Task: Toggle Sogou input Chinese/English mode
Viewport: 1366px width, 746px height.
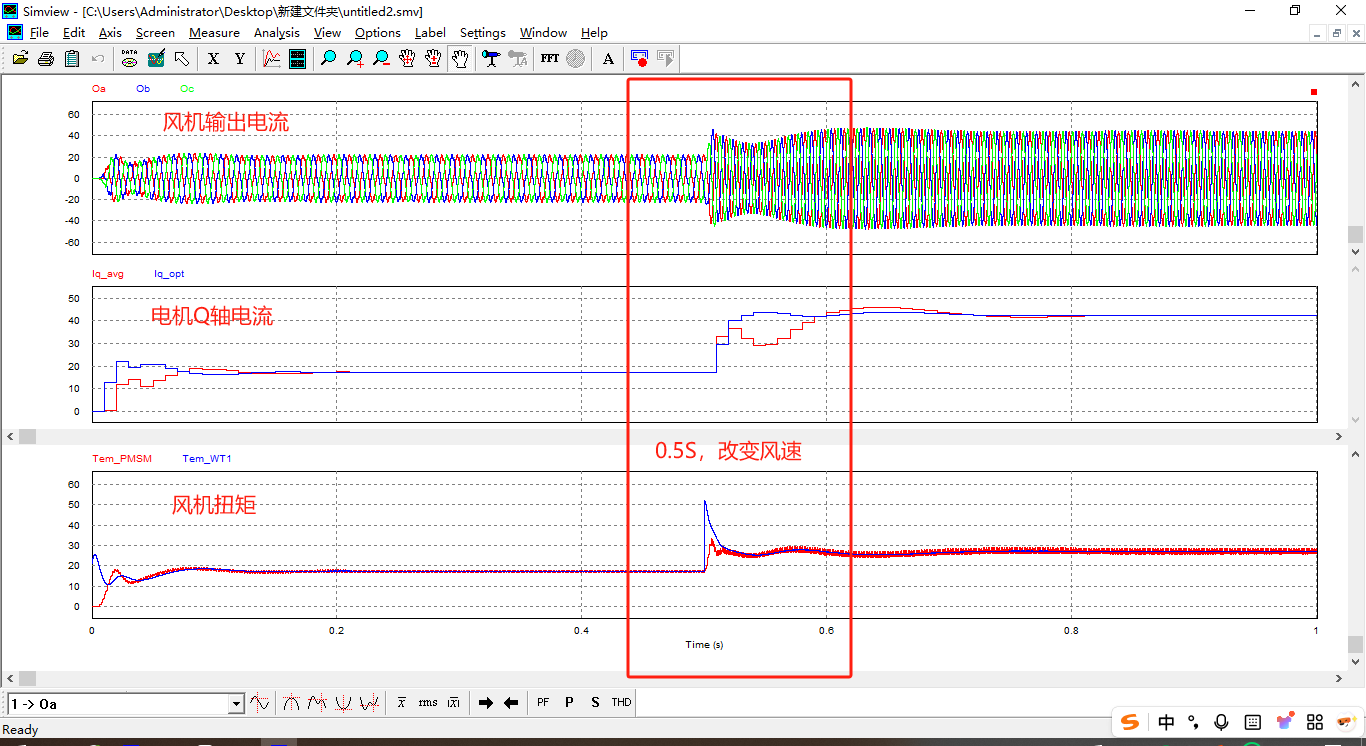Action: [1166, 722]
